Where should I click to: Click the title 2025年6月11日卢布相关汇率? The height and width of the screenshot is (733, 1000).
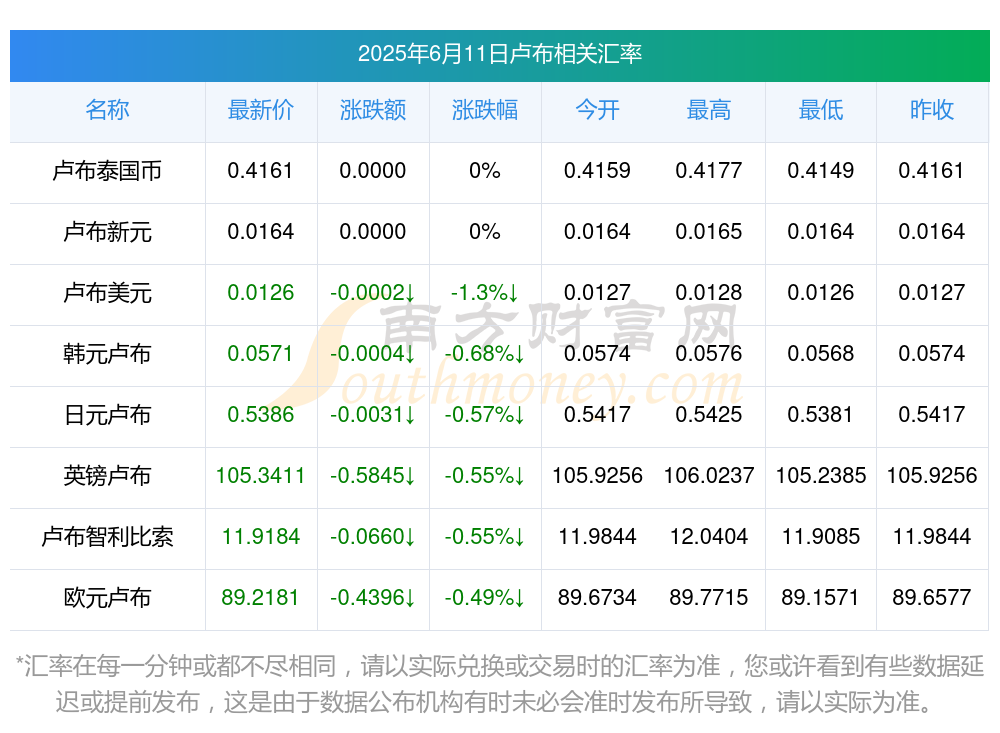point(499,54)
